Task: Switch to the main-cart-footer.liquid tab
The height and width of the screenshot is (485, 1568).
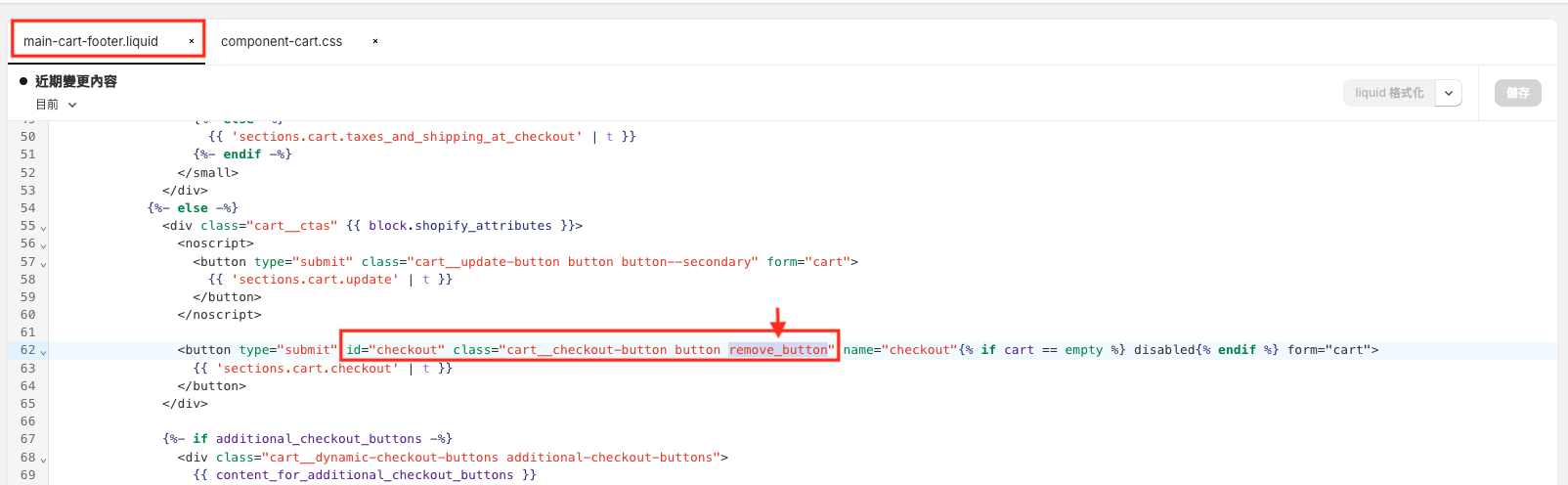Action: click(91, 41)
